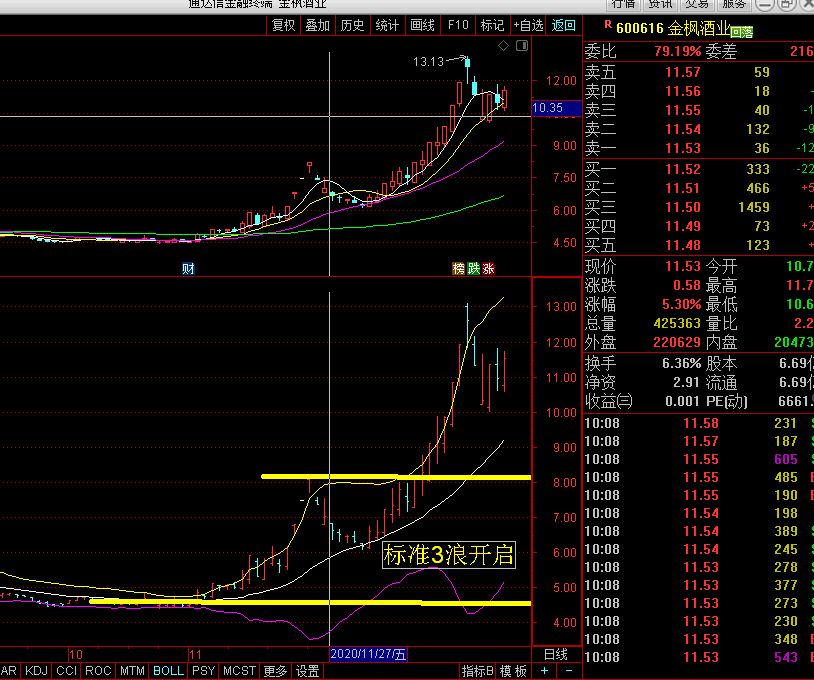Screen dimensions: 814x680
Task: Select the KDJ indicator tab
Action: click(x=36, y=671)
